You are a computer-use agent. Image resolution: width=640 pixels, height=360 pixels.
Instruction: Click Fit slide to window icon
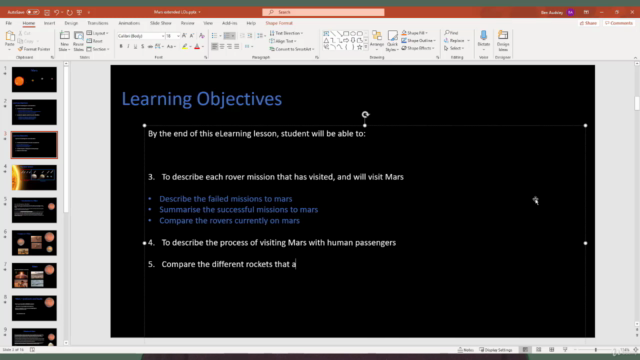pos(636,350)
